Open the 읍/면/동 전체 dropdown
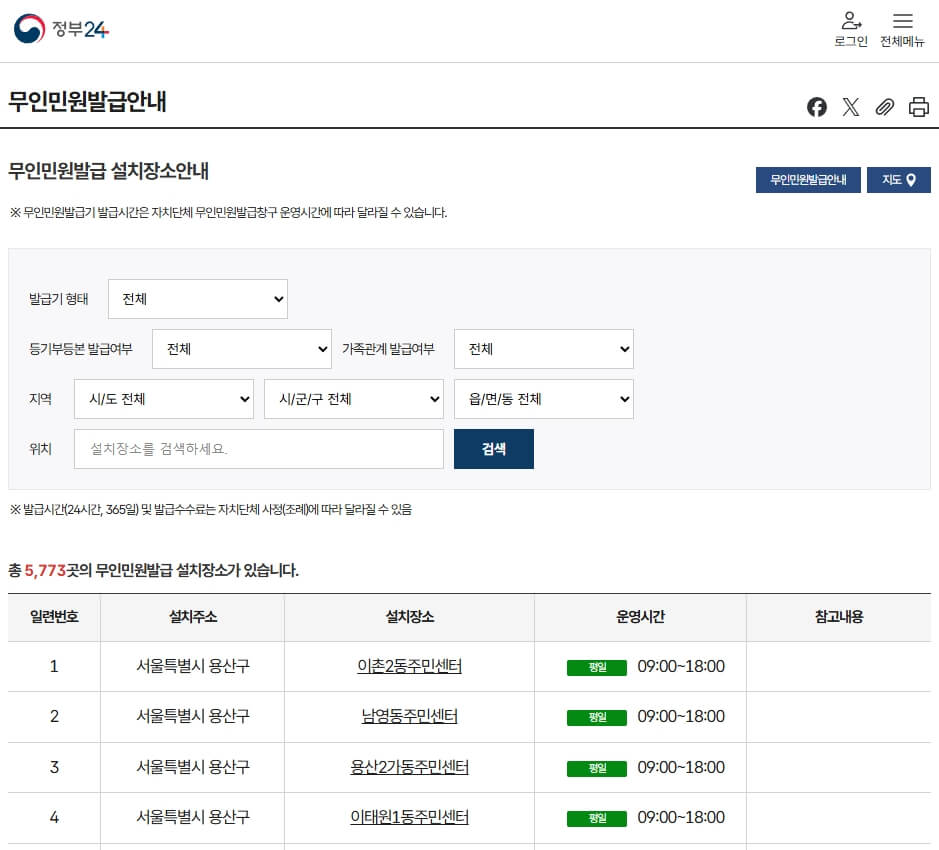The image size is (939, 850). pos(543,398)
